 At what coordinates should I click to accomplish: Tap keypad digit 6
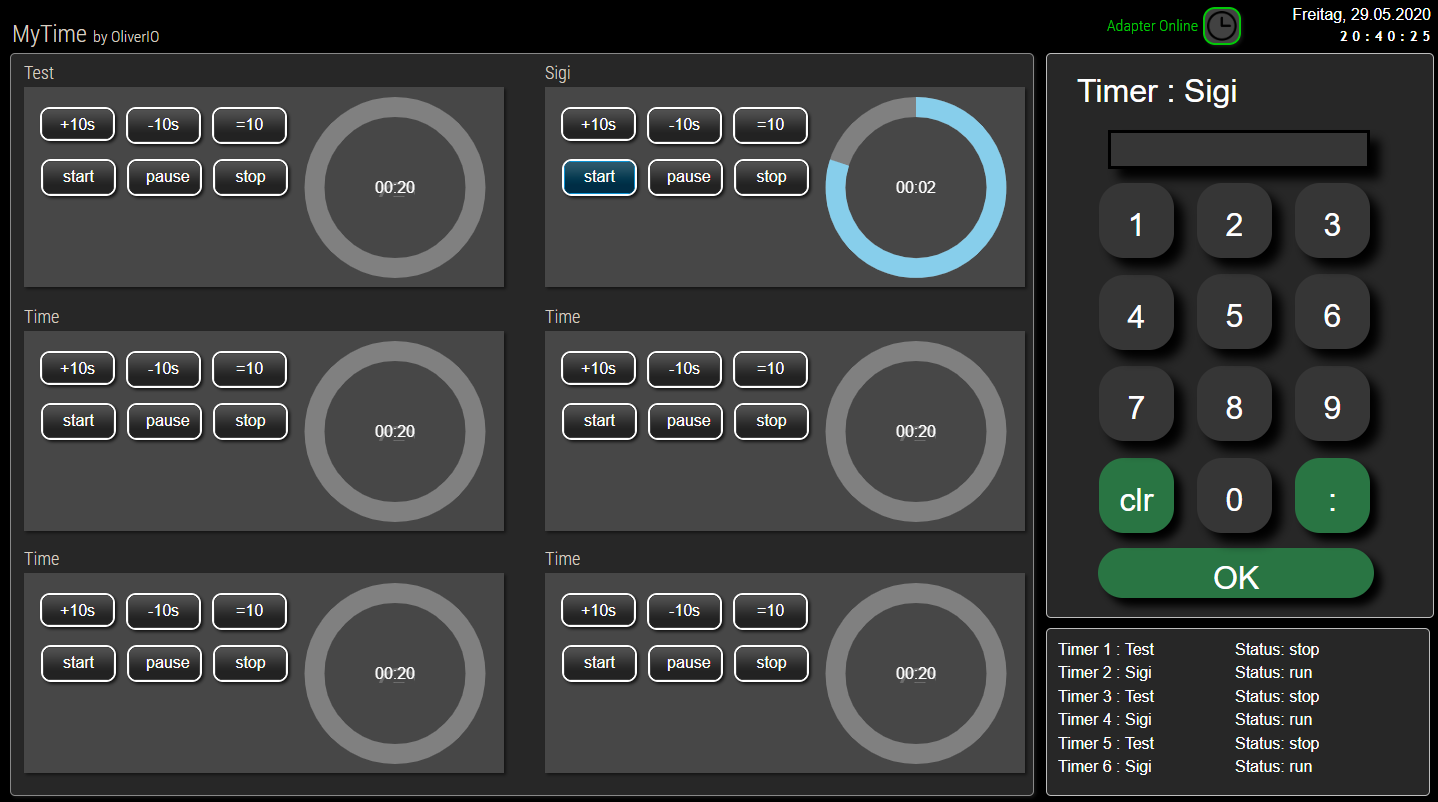tap(1332, 313)
